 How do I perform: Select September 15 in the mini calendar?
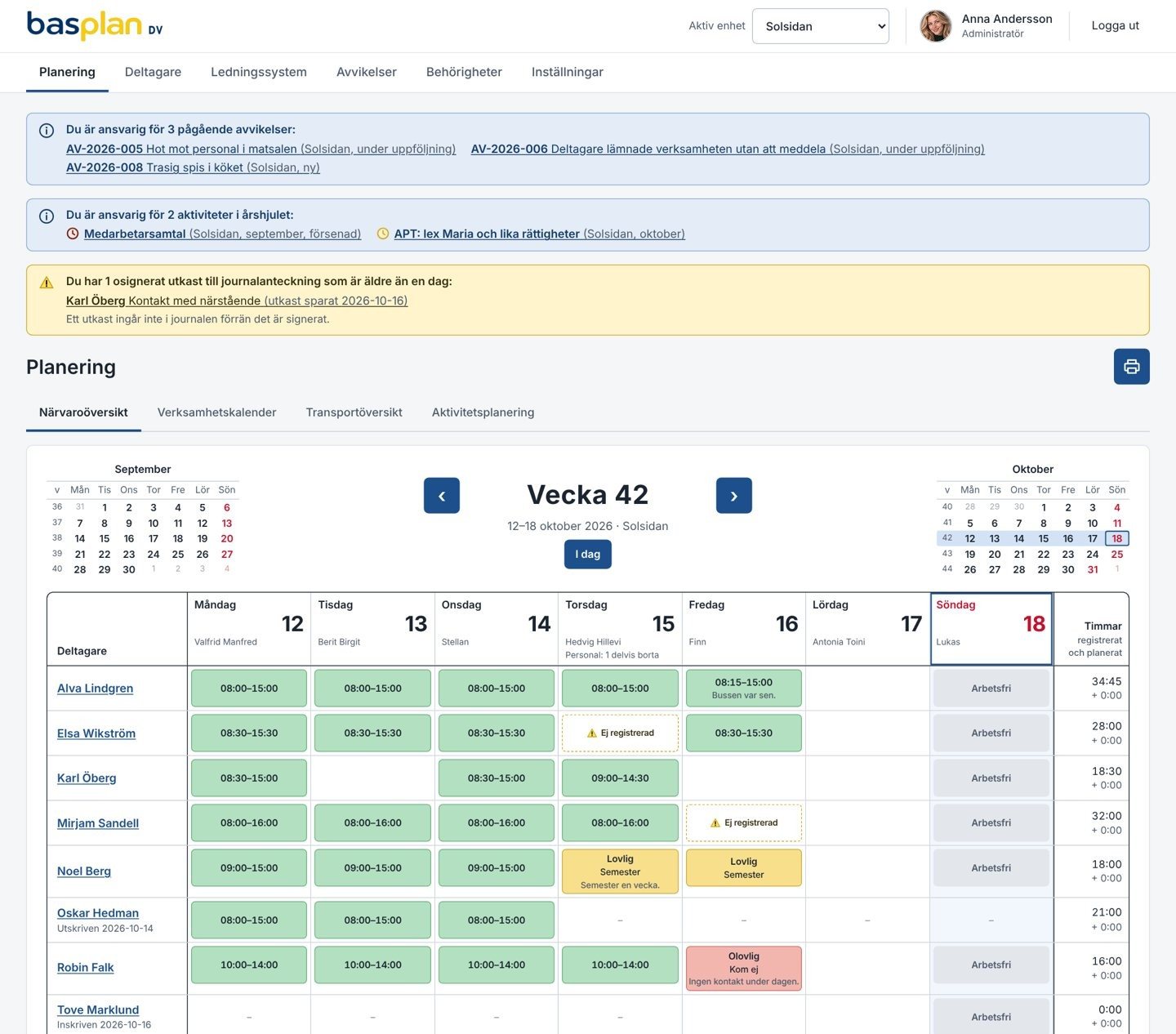point(105,539)
